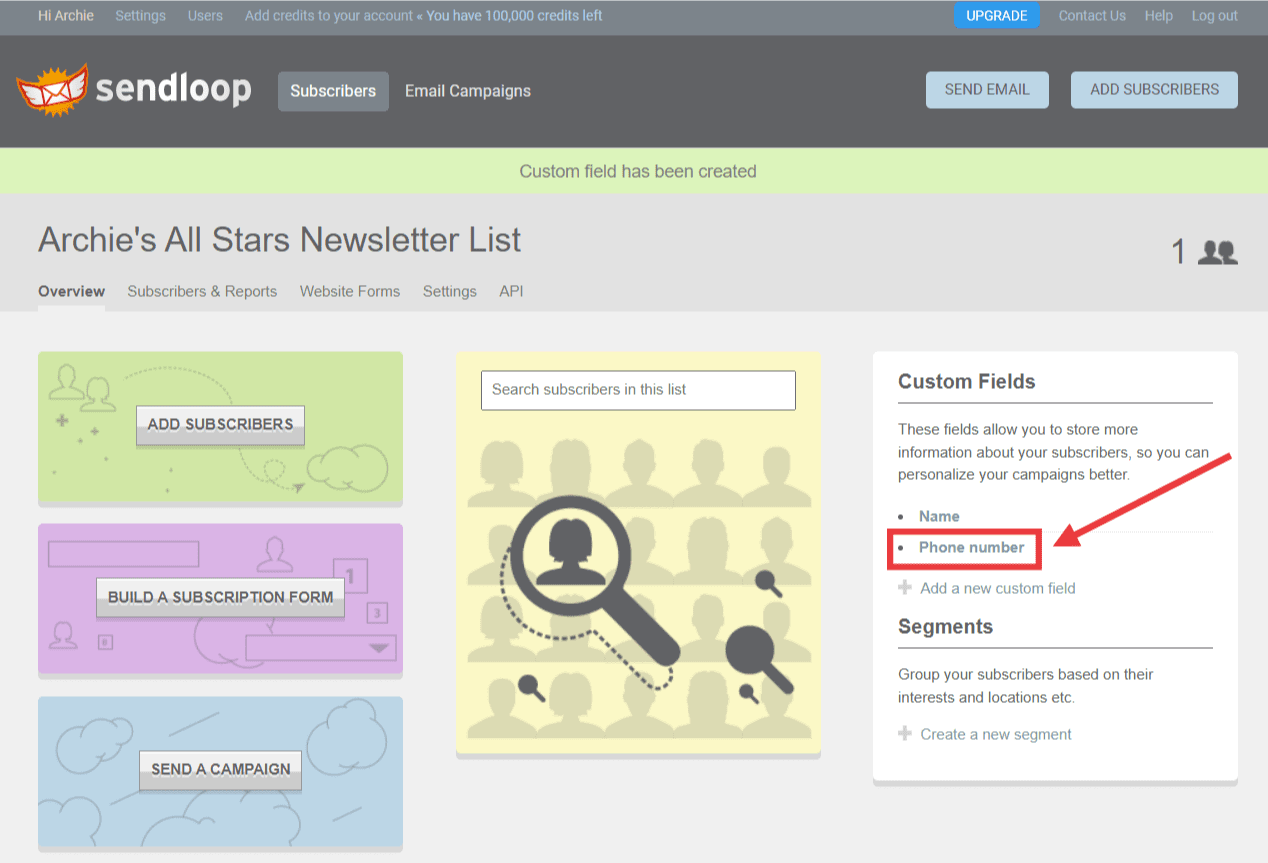Image resolution: width=1268 pixels, height=863 pixels.
Task: Open the list Settings tab
Action: [449, 291]
